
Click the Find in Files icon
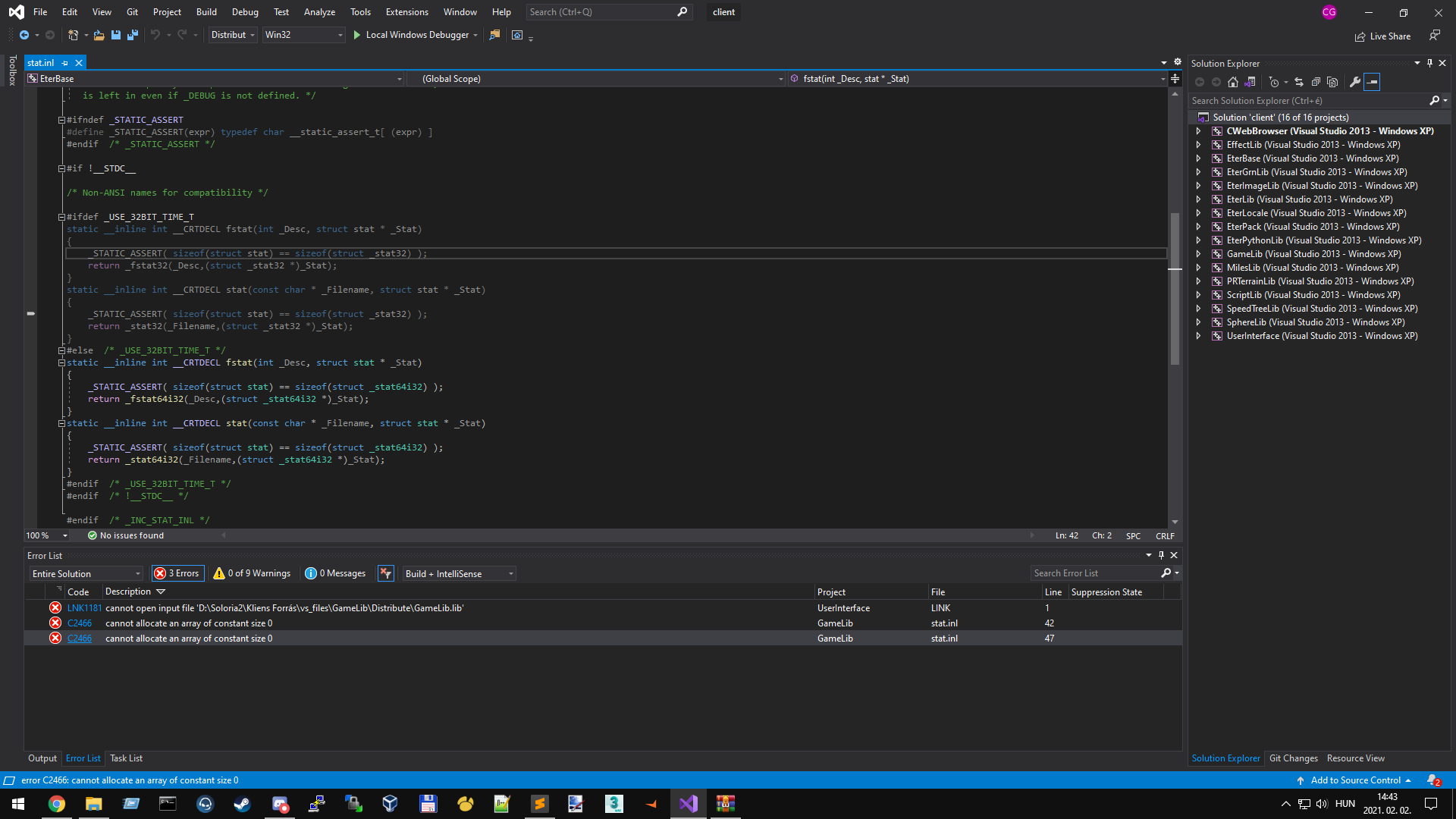494,35
